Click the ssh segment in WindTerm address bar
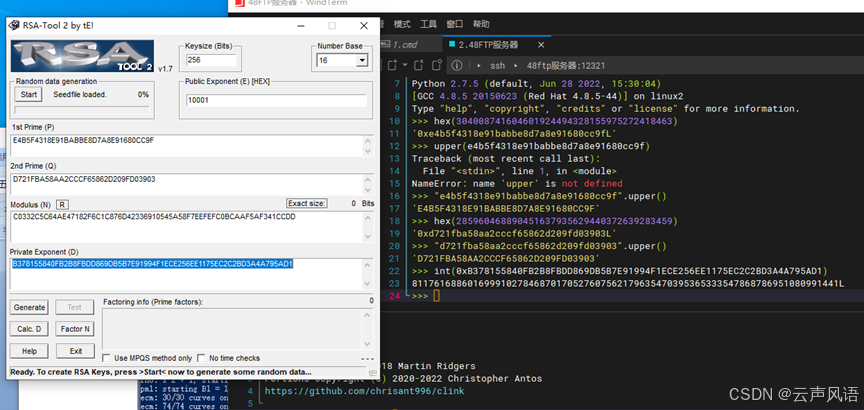Image resolution: width=864 pixels, height=410 pixels. tap(498, 66)
